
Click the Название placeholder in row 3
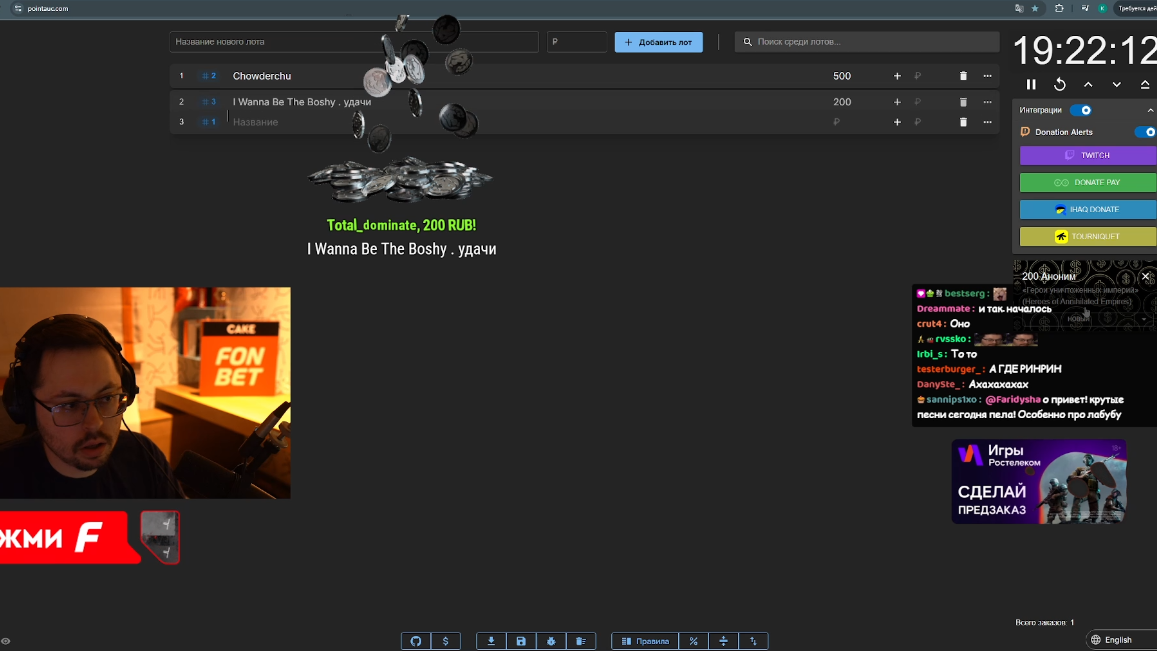coord(255,122)
